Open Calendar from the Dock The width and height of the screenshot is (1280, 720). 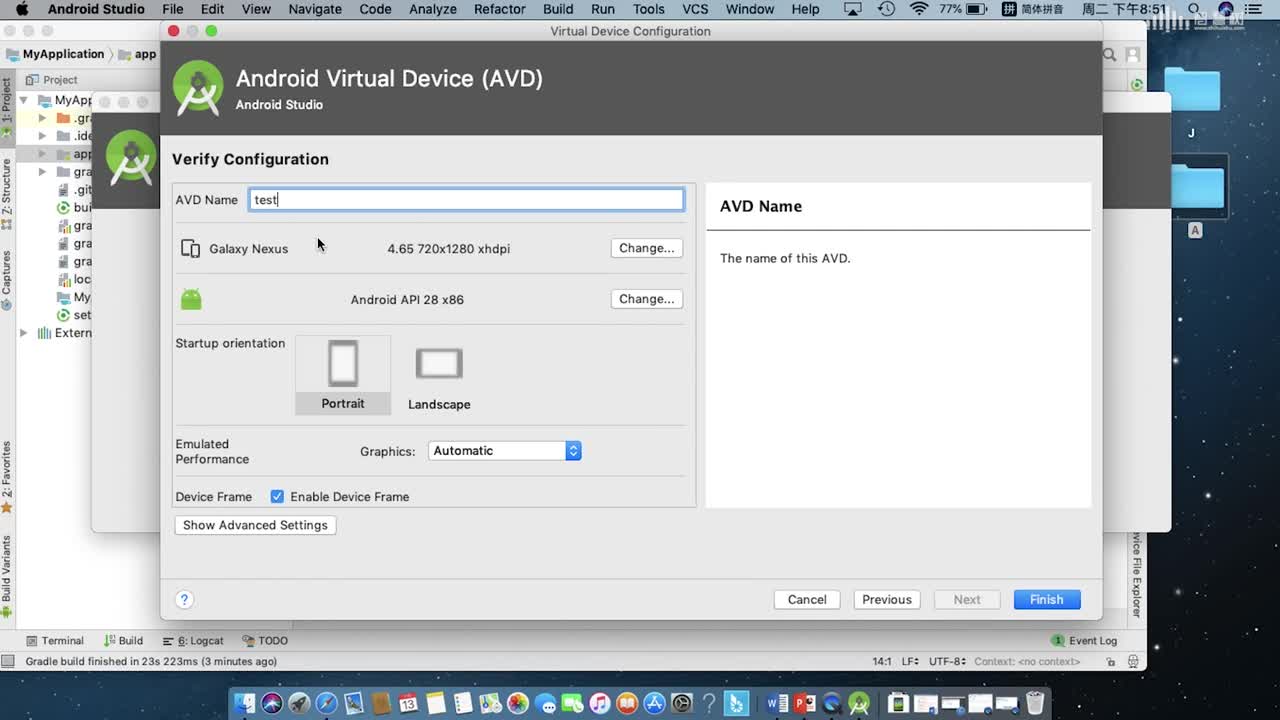point(408,704)
